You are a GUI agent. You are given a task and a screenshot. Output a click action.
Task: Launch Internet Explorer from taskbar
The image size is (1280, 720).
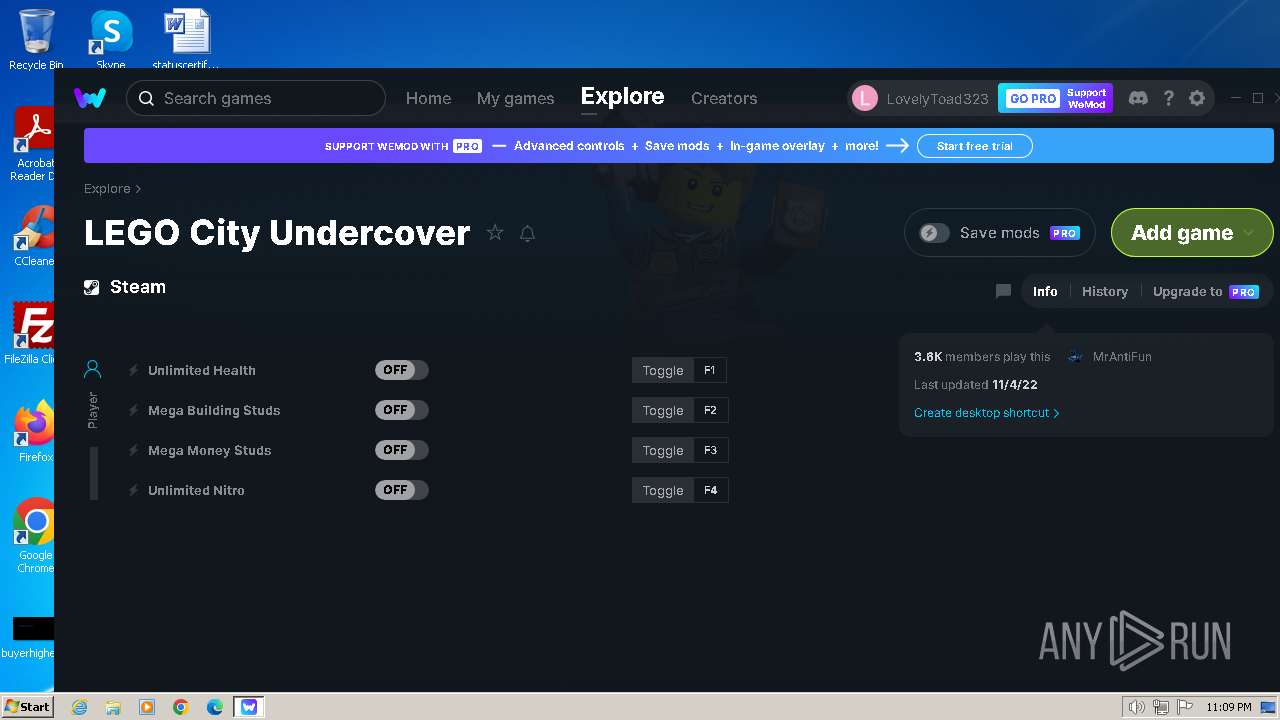[79, 707]
